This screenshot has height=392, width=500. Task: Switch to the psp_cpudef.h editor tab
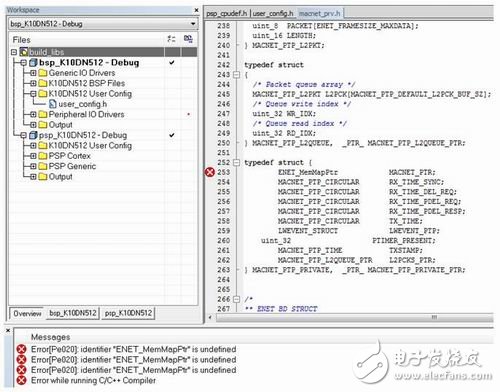[226, 13]
